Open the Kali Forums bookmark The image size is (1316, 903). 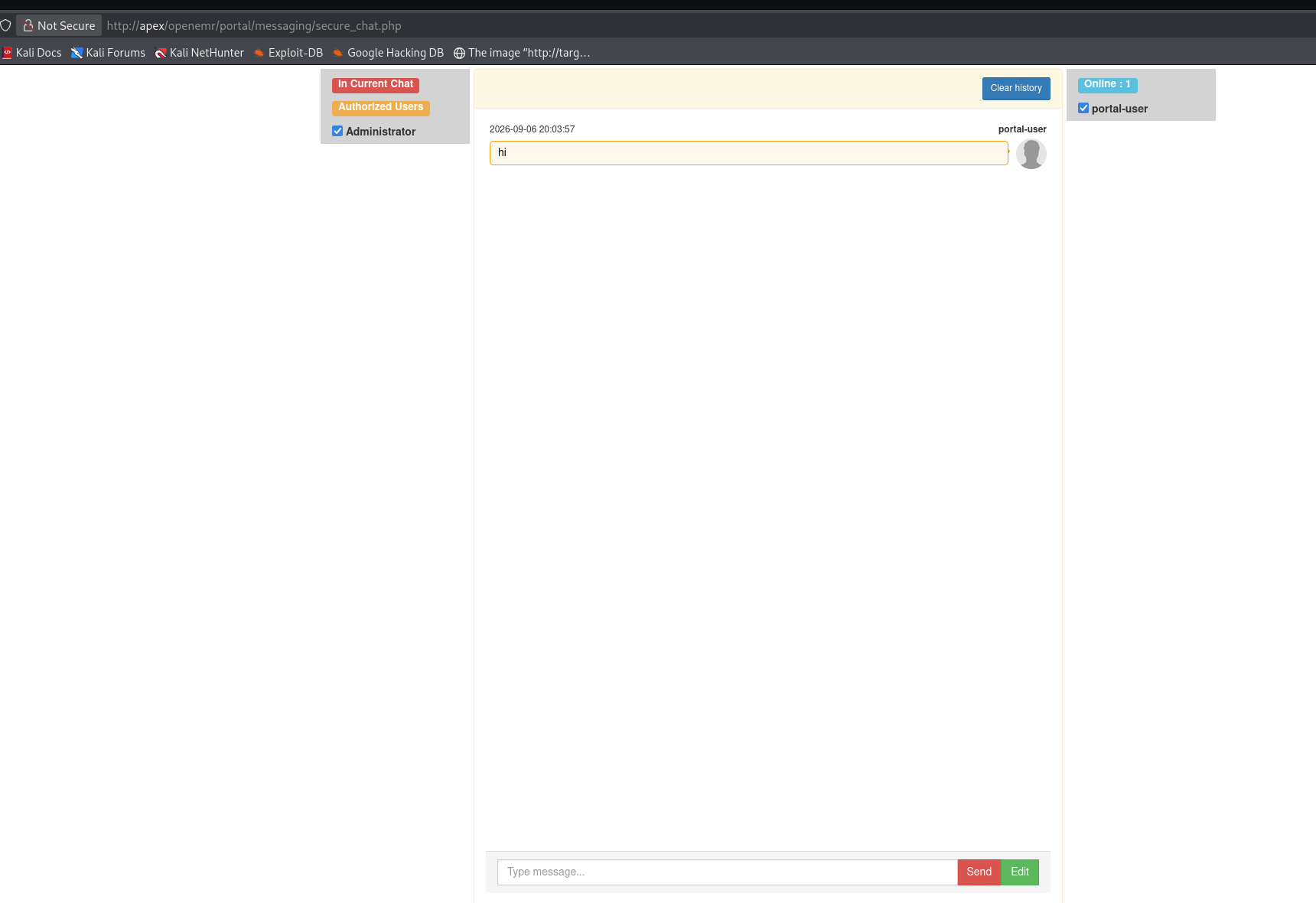point(108,53)
